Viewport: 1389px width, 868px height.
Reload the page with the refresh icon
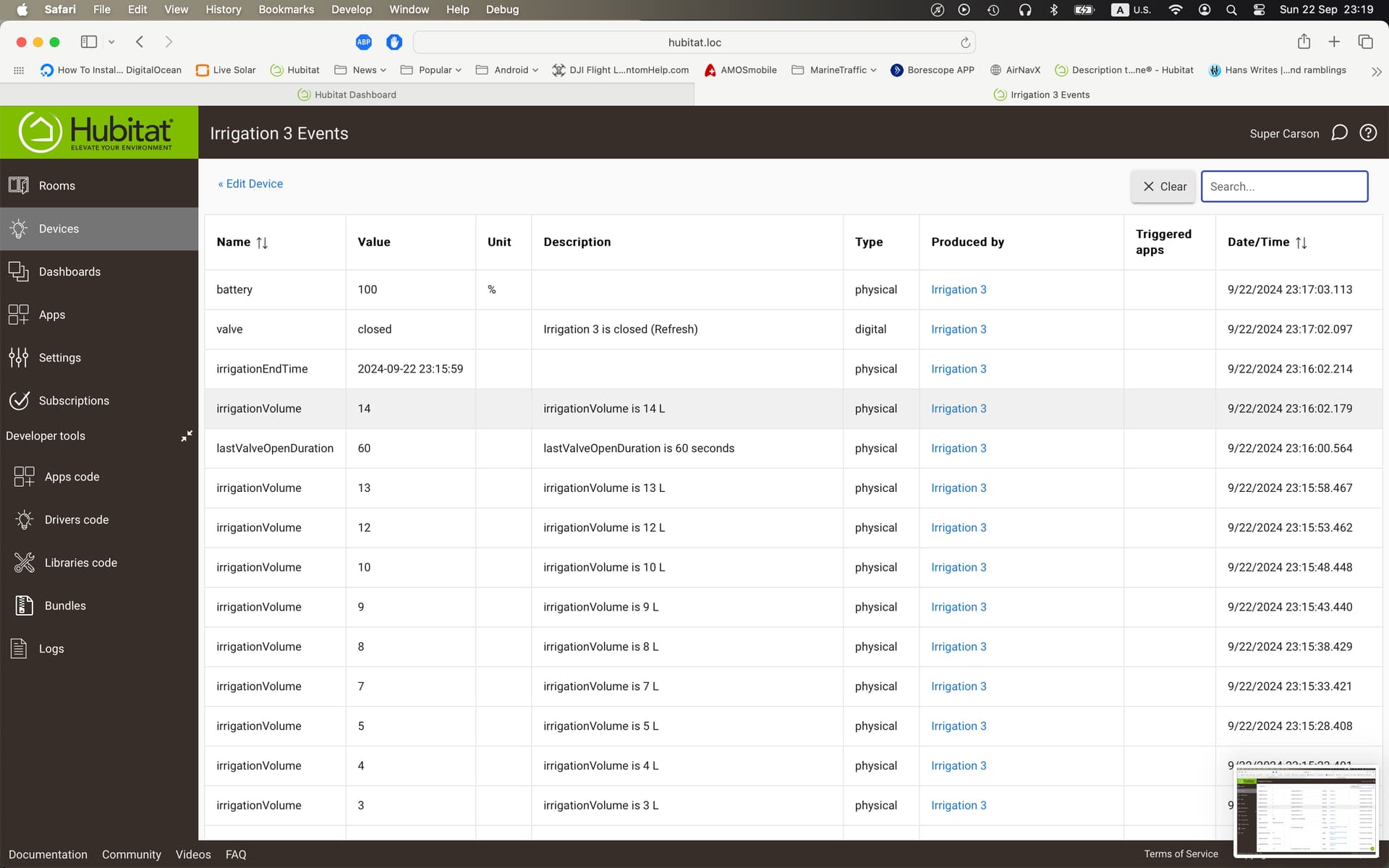tap(965, 43)
